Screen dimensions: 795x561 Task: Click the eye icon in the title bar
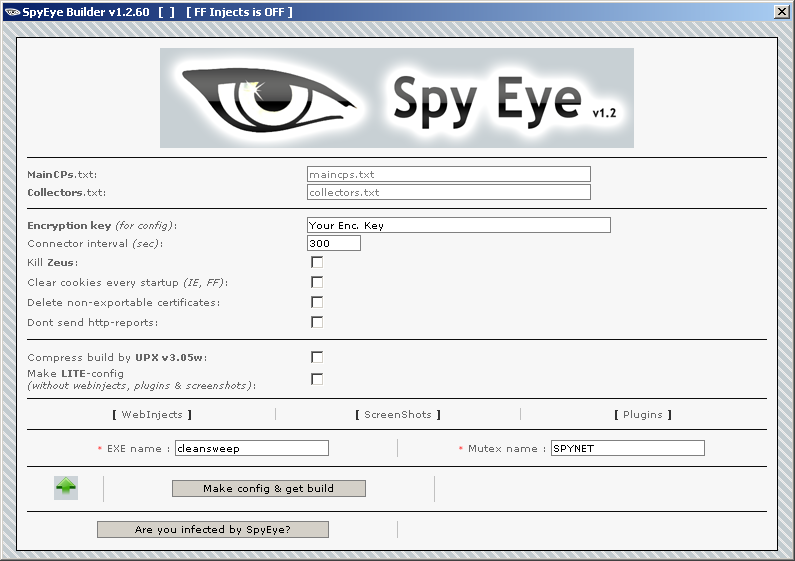pos(12,12)
